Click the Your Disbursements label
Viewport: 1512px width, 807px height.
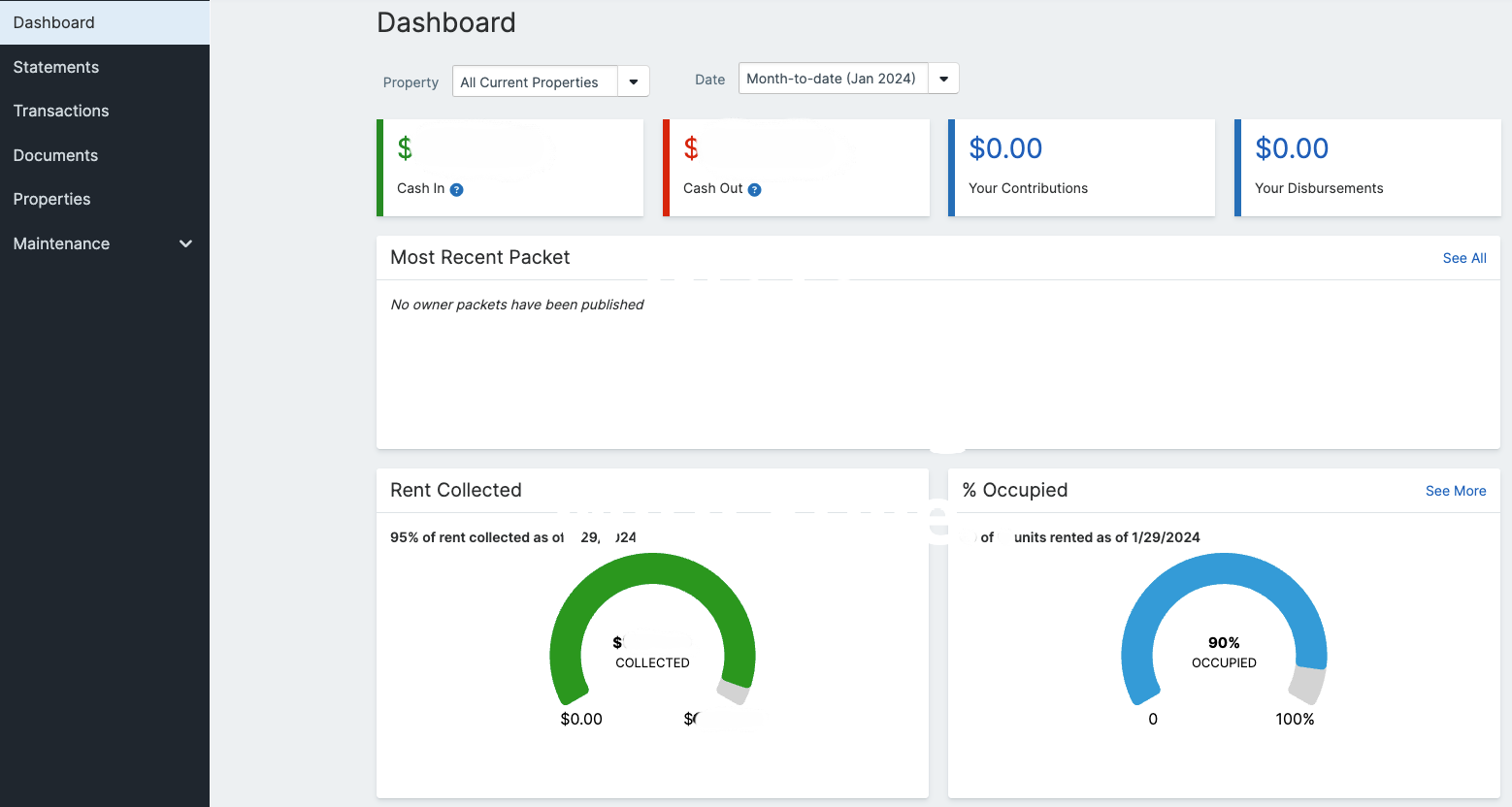tap(1319, 188)
